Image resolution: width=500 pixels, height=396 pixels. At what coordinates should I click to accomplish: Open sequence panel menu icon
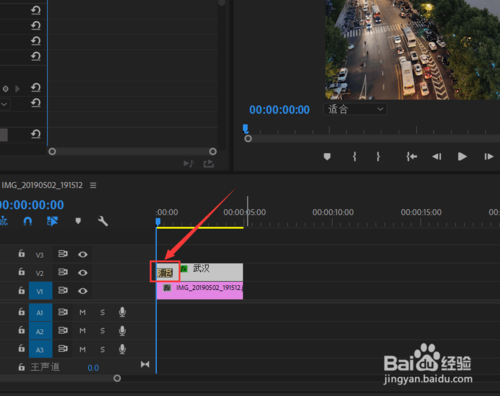[93, 185]
